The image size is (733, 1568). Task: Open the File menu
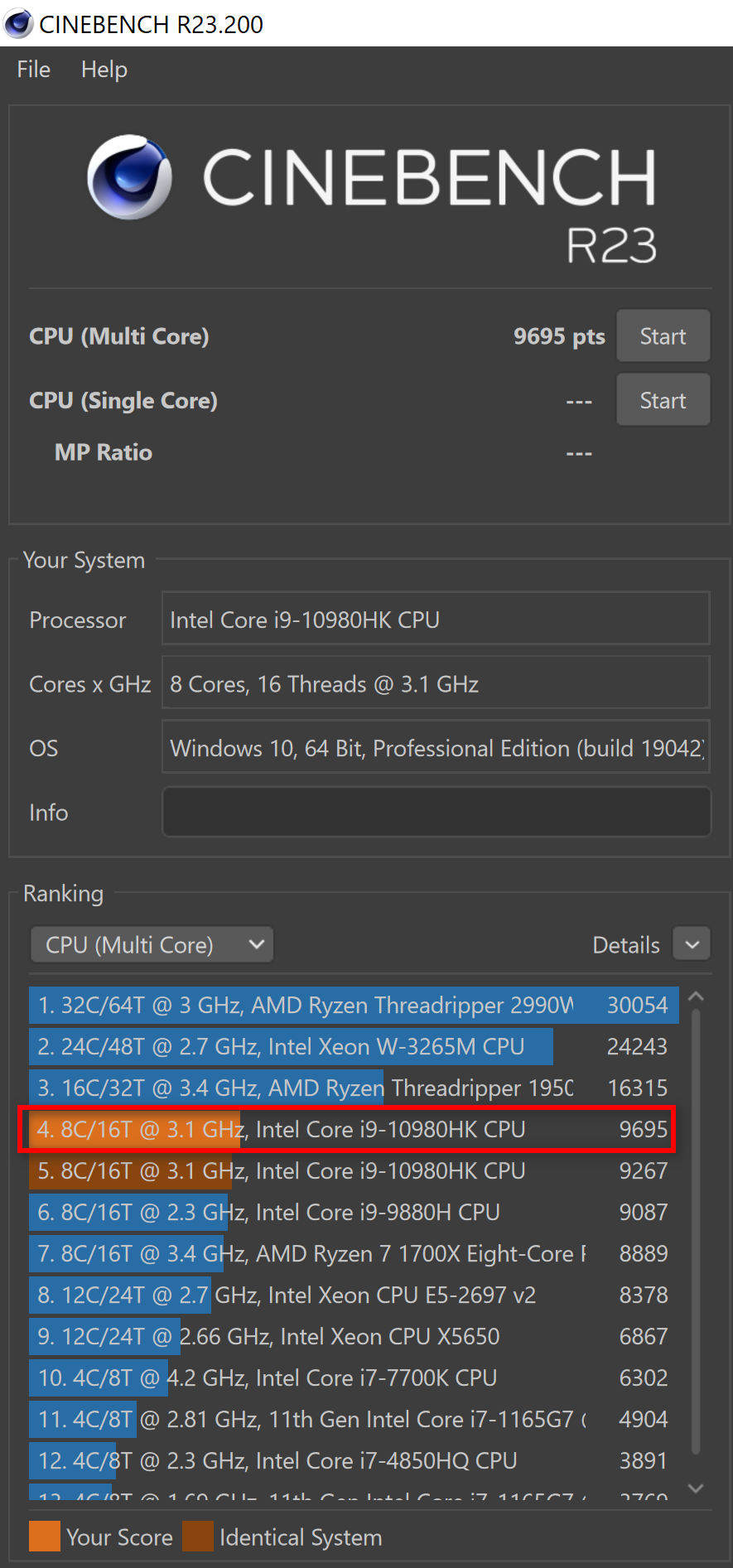[x=33, y=70]
